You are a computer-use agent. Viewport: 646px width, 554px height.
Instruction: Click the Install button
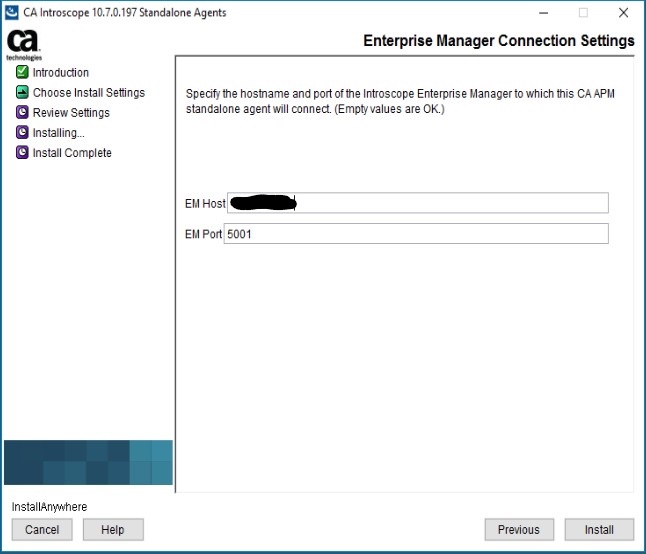(599, 529)
